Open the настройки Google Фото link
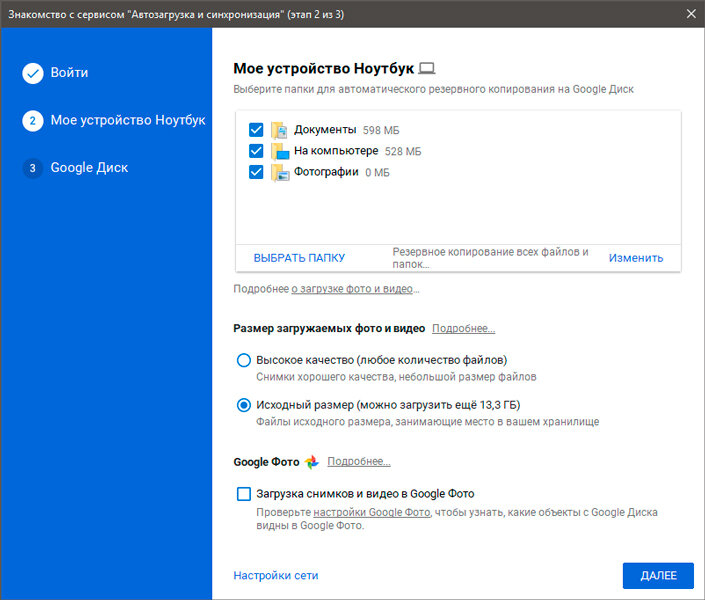The width and height of the screenshot is (705, 600). (371, 512)
